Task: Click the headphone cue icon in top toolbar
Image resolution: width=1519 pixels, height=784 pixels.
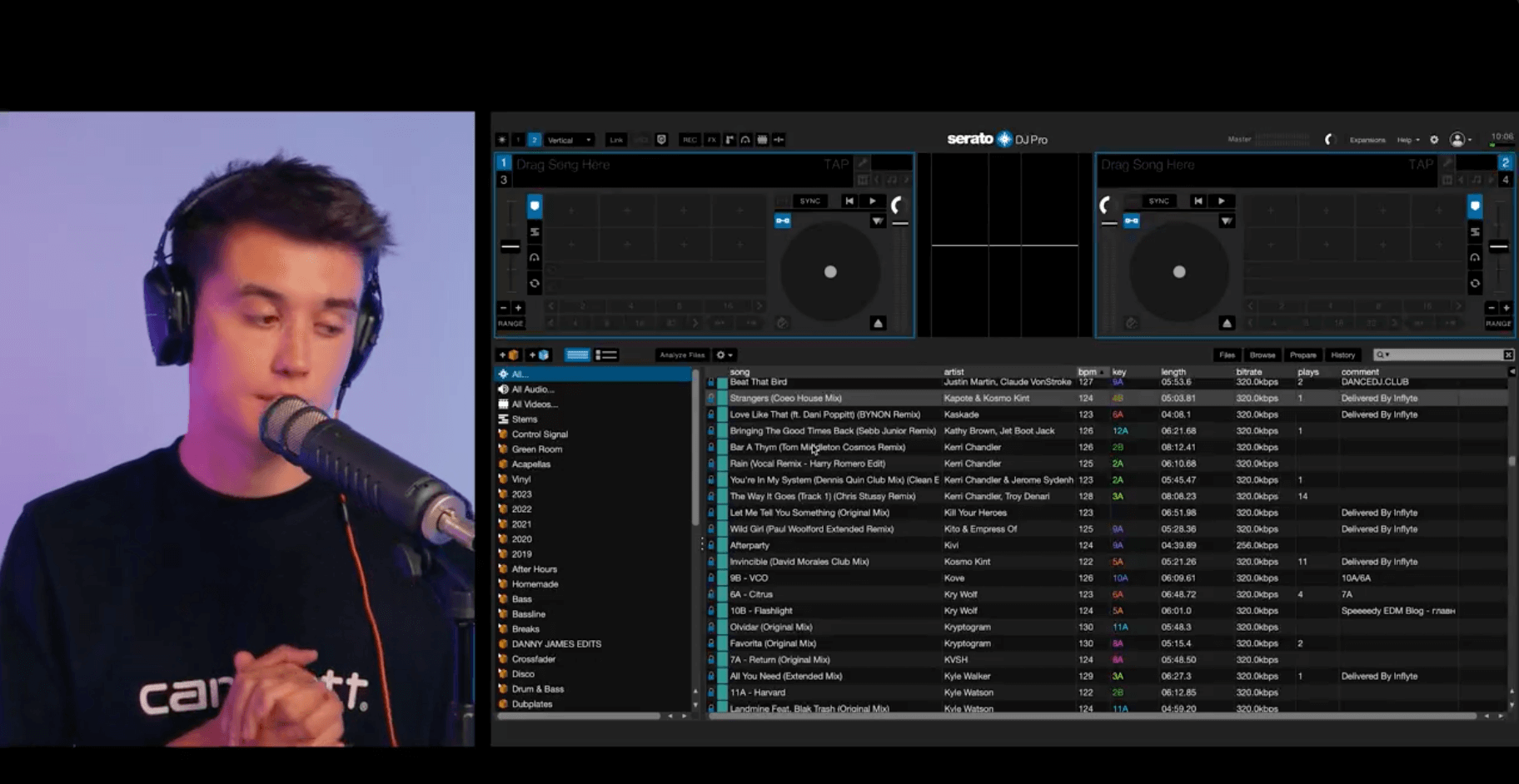Action: [745, 140]
